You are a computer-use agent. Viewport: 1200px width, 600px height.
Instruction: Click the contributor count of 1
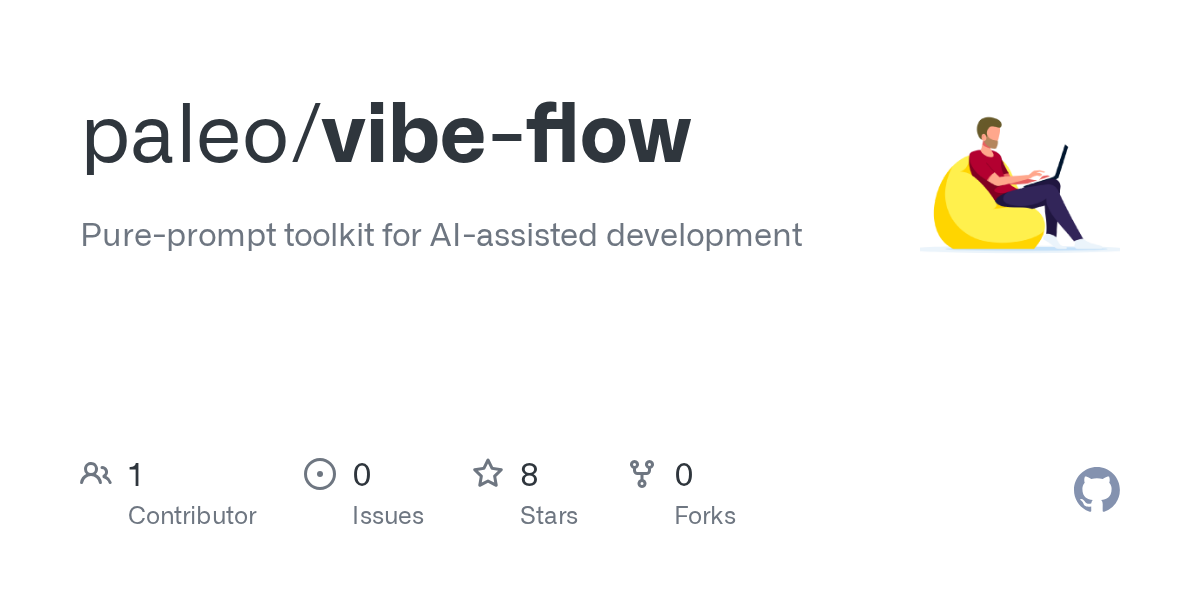[x=135, y=474]
